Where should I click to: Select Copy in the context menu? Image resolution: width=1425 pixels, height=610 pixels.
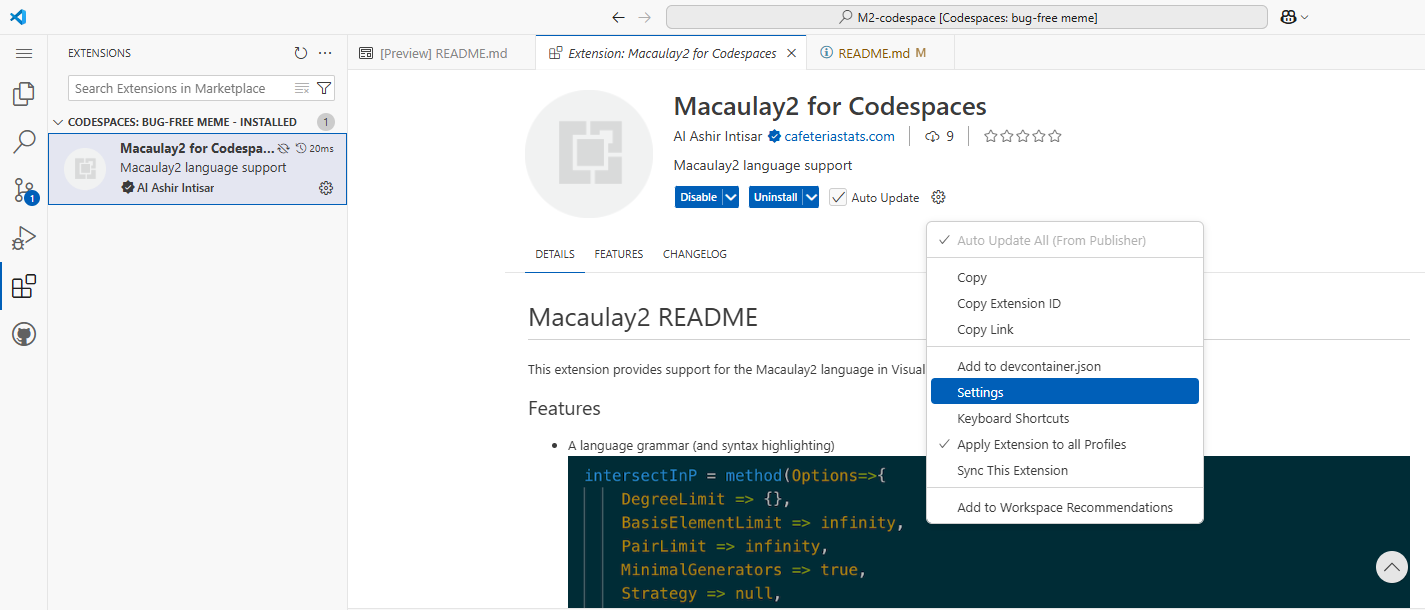click(1065, 277)
